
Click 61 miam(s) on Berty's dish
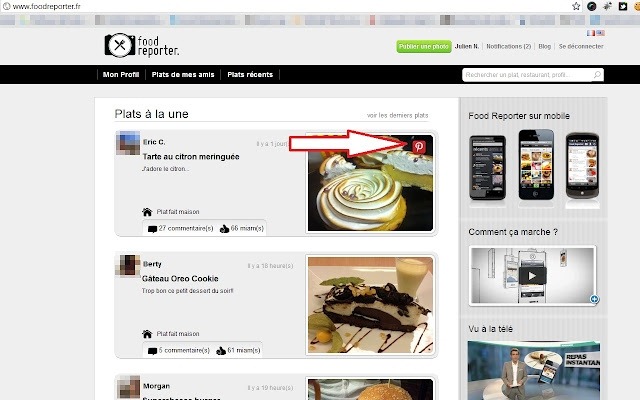244,351
